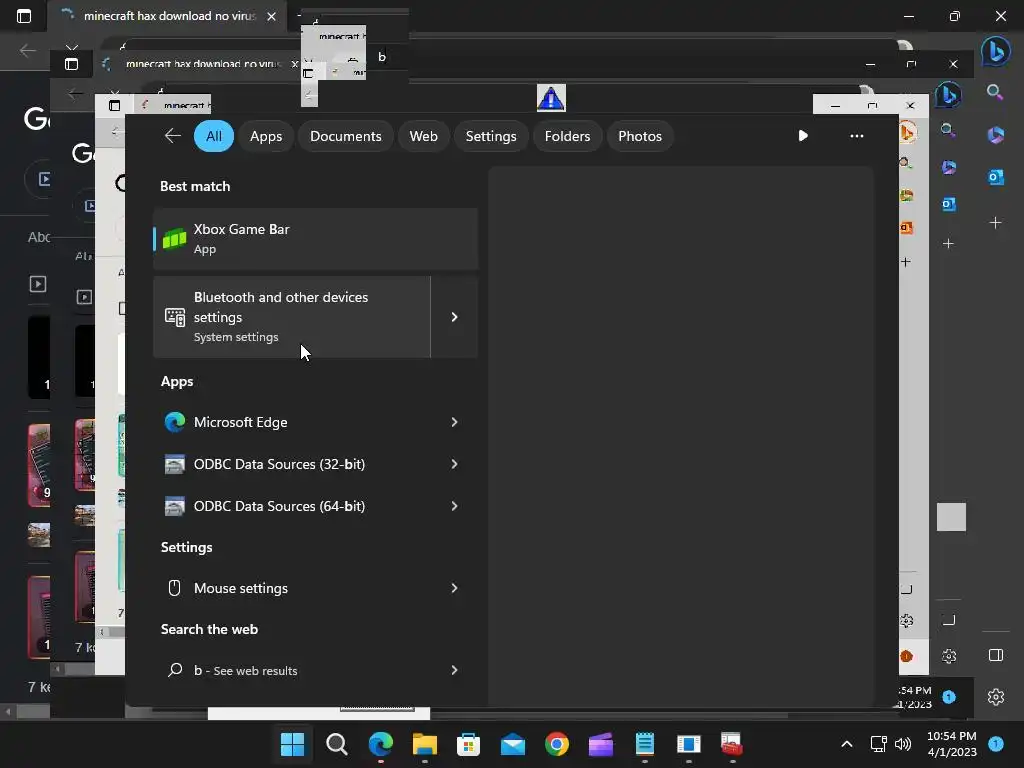Screen dimensions: 1024x768
Task: Expand the Mouse settings chevron
Action: (455, 588)
